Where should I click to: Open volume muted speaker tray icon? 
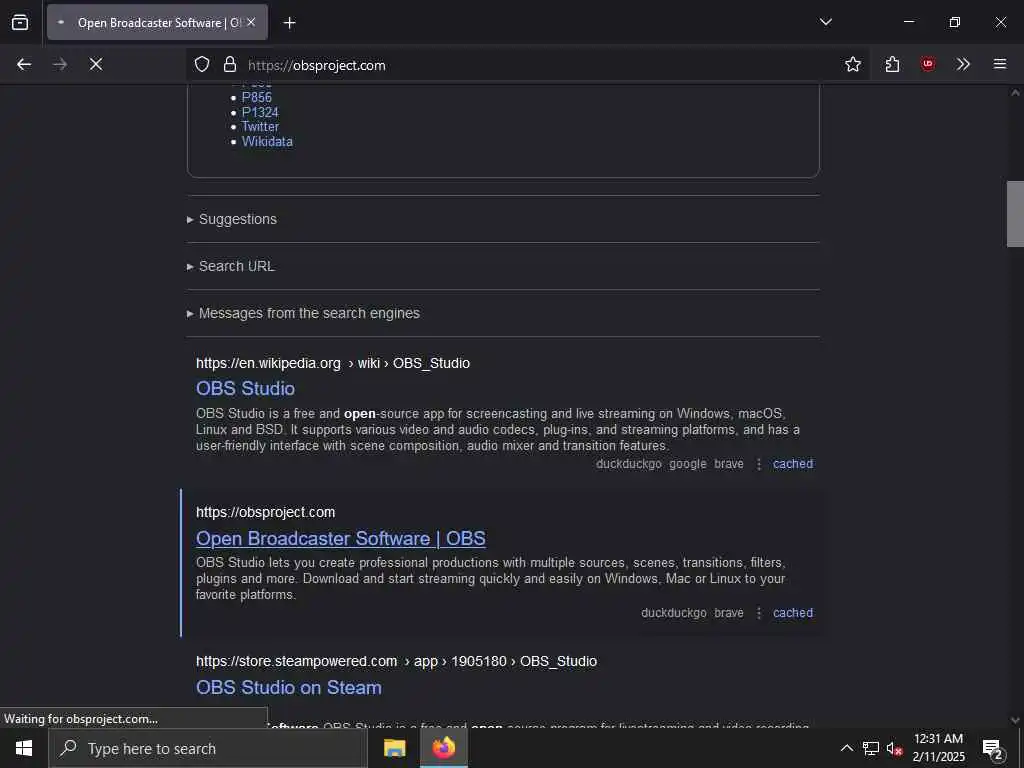[x=894, y=748]
